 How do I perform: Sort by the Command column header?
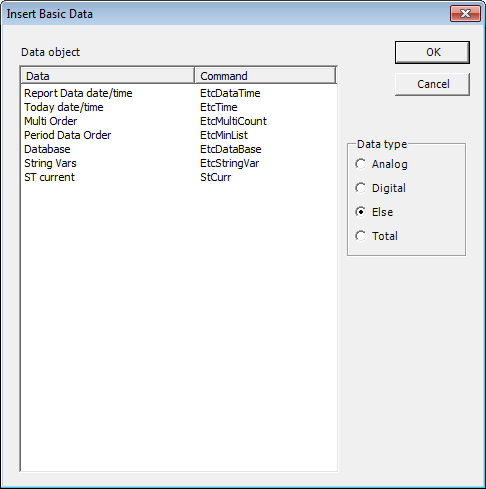click(265, 76)
